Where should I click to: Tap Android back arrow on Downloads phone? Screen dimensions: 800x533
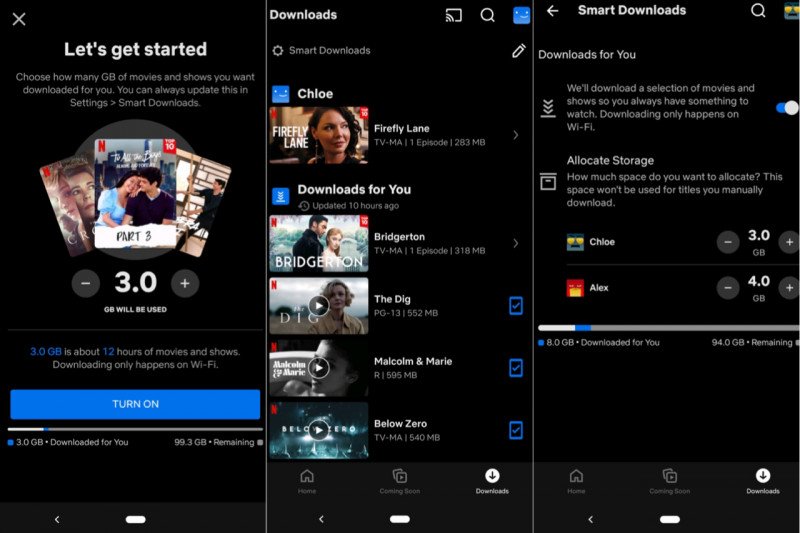[321, 519]
